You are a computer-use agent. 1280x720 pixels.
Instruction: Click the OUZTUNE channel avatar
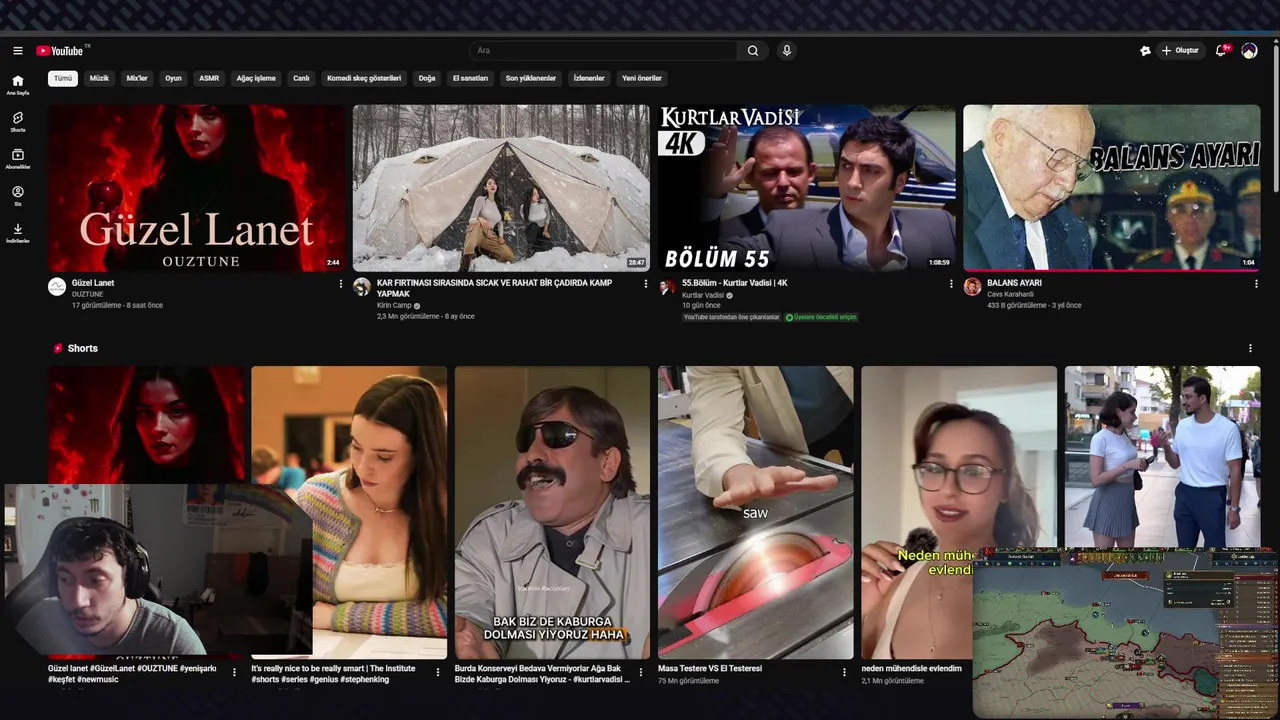[x=57, y=287]
